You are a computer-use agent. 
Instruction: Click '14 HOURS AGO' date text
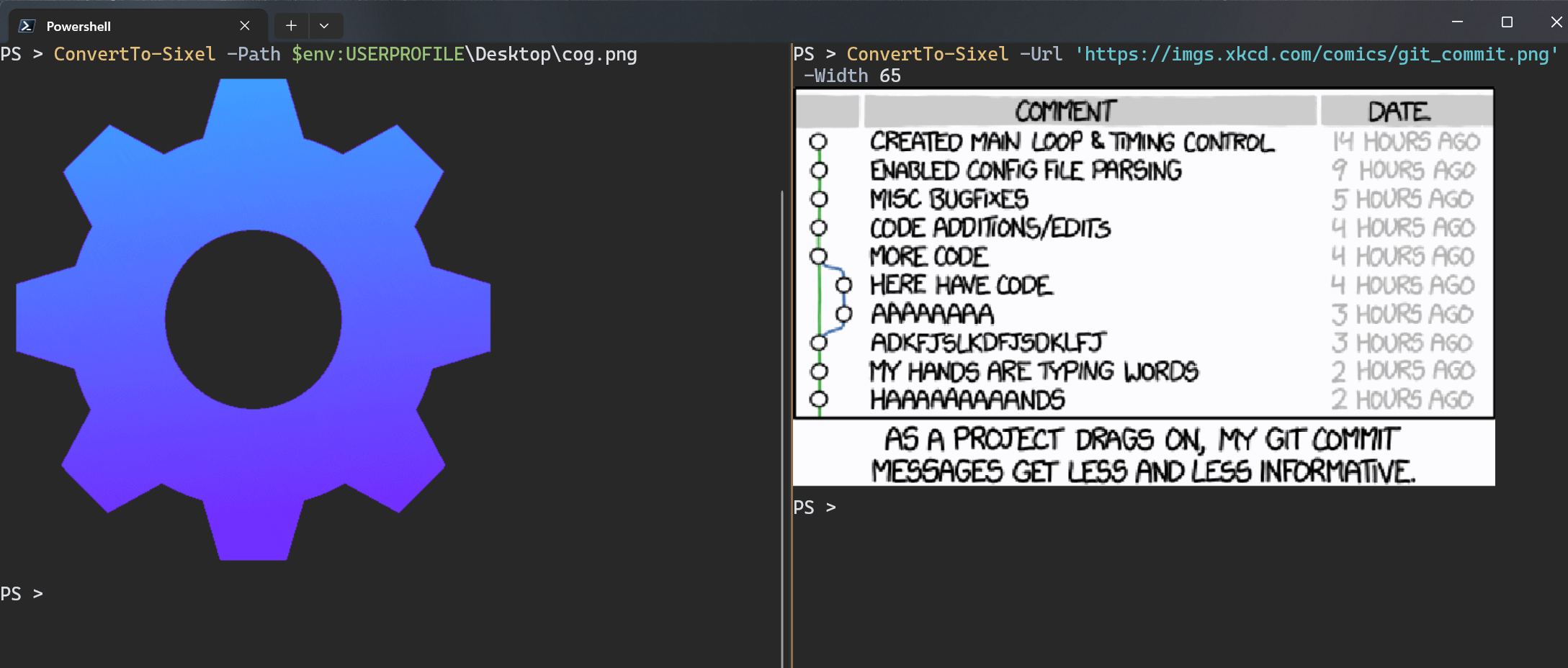(1406, 142)
